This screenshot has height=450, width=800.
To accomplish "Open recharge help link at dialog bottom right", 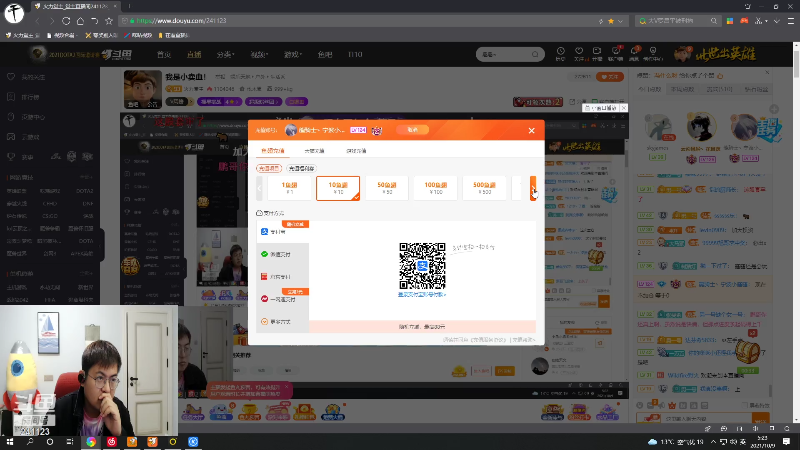I will tap(523, 339).
